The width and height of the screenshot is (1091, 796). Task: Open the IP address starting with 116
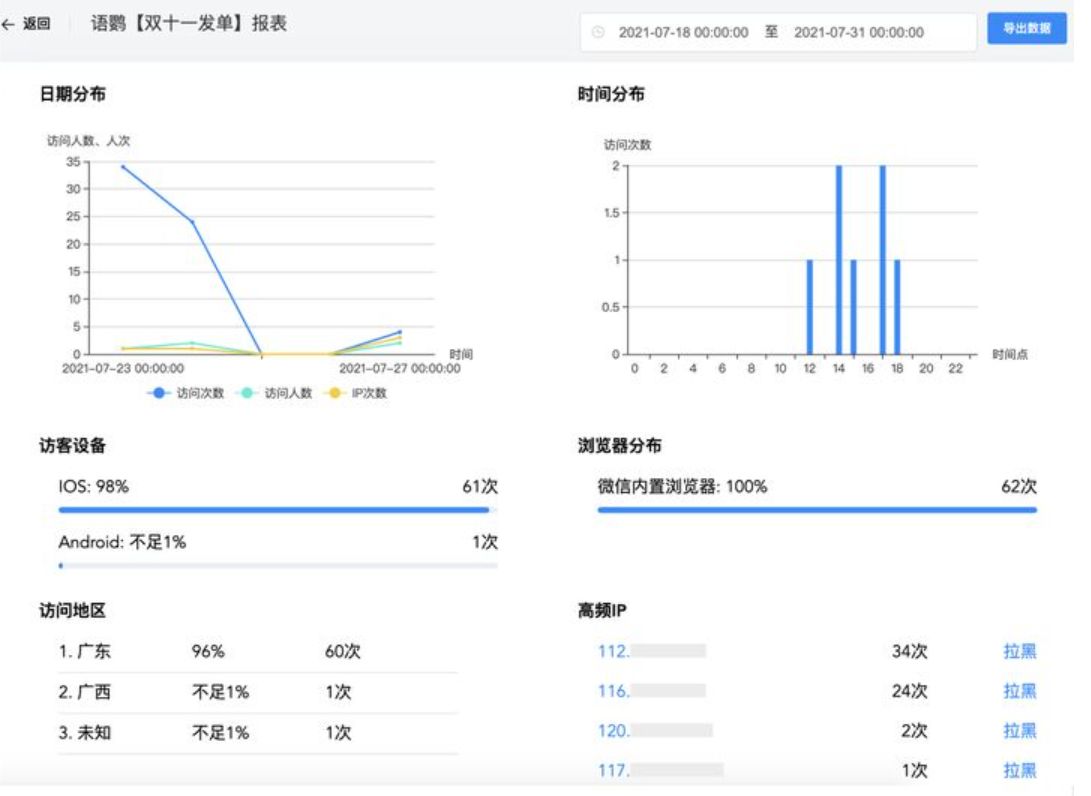point(613,691)
